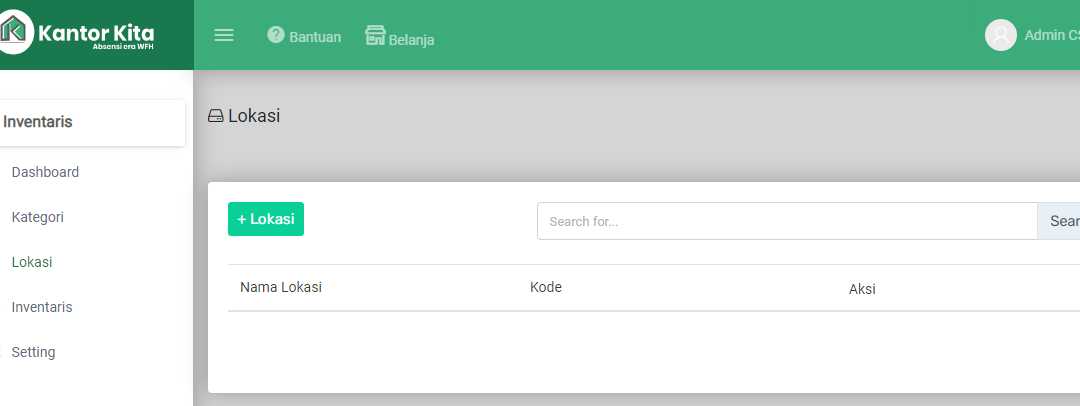Open the Inventaris sidebar item below Lokasi
1080x406 pixels.
click(x=42, y=307)
